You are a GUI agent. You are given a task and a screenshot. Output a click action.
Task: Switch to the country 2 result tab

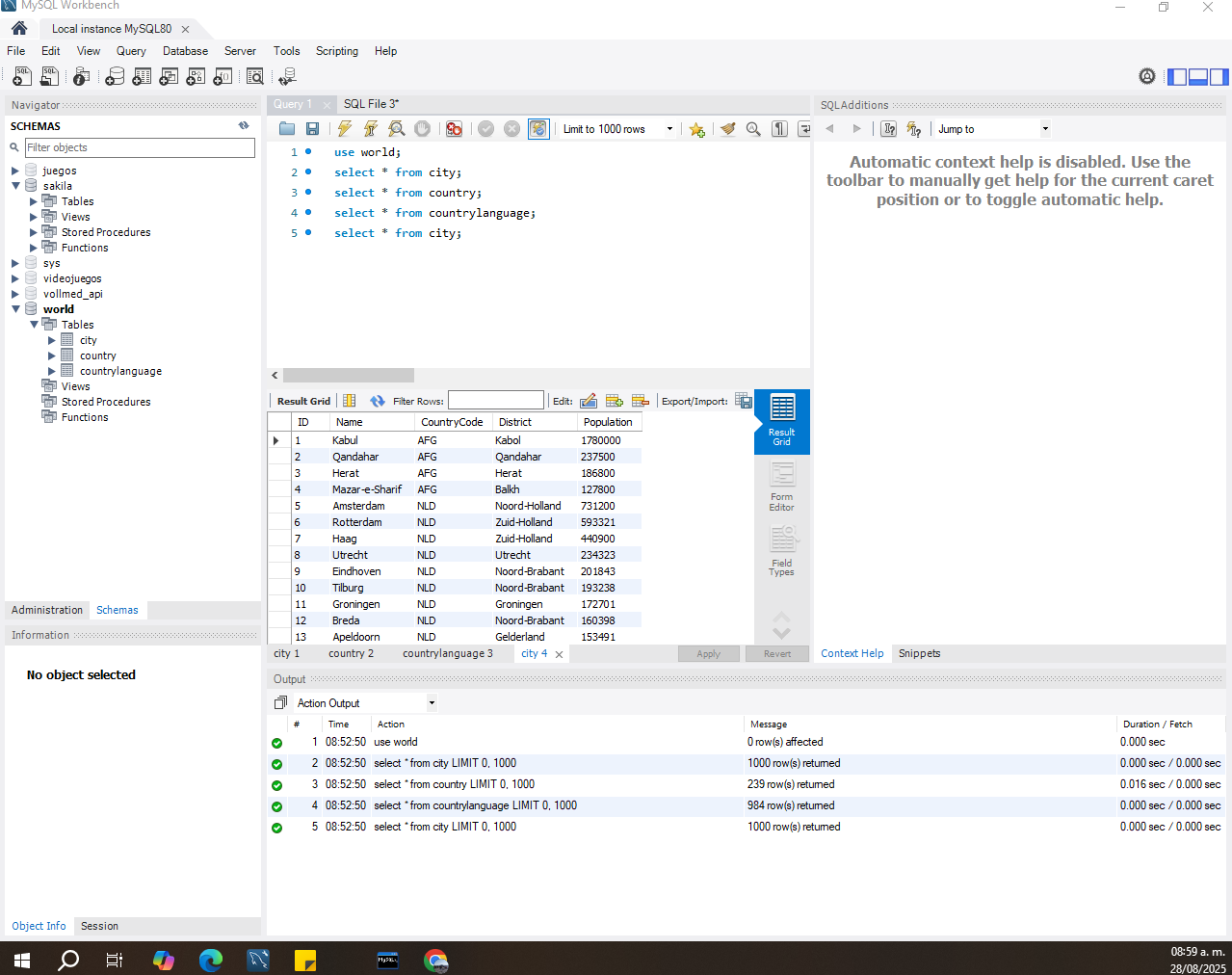point(351,653)
